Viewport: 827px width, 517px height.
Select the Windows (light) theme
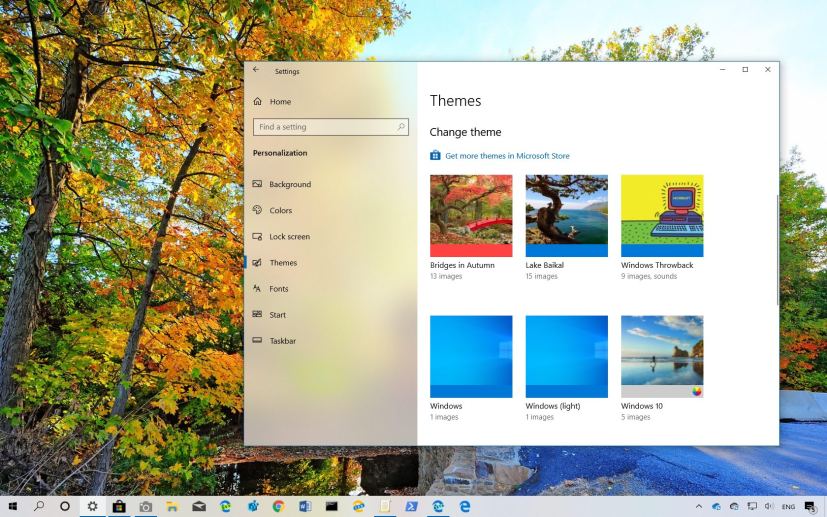[566, 357]
